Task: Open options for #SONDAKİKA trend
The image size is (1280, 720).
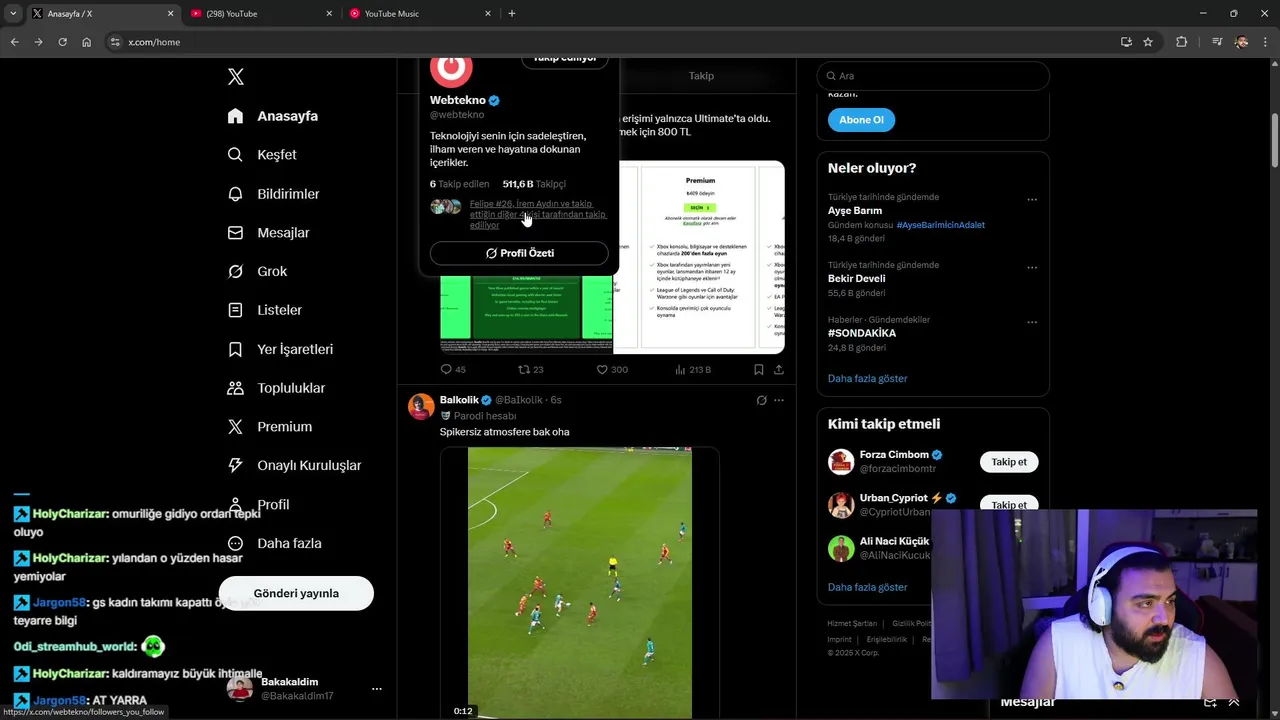Action: tap(1032, 322)
